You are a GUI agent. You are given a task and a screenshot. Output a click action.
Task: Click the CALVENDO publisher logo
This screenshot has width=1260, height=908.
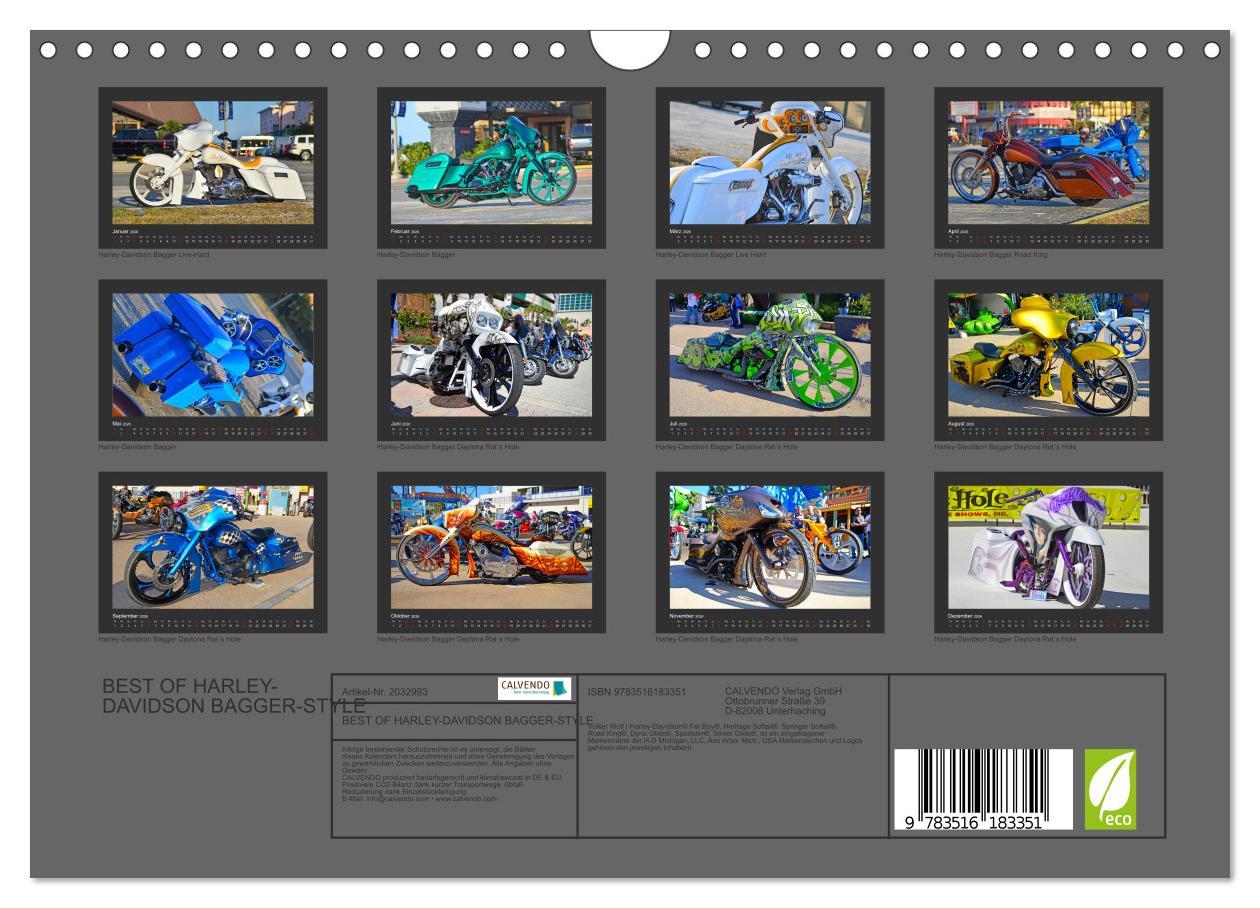click(x=531, y=688)
